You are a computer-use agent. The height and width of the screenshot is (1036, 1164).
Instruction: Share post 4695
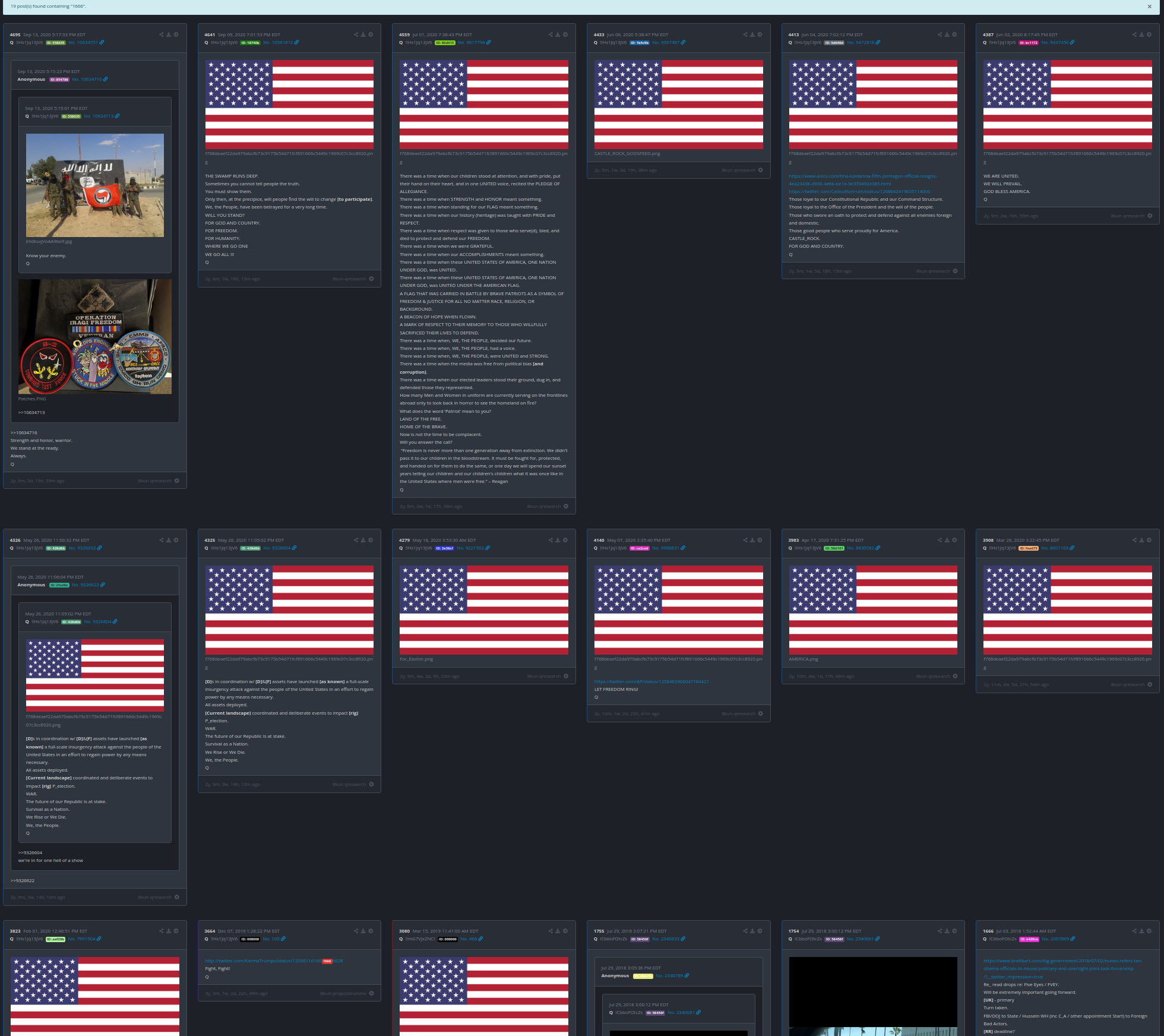[161, 34]
